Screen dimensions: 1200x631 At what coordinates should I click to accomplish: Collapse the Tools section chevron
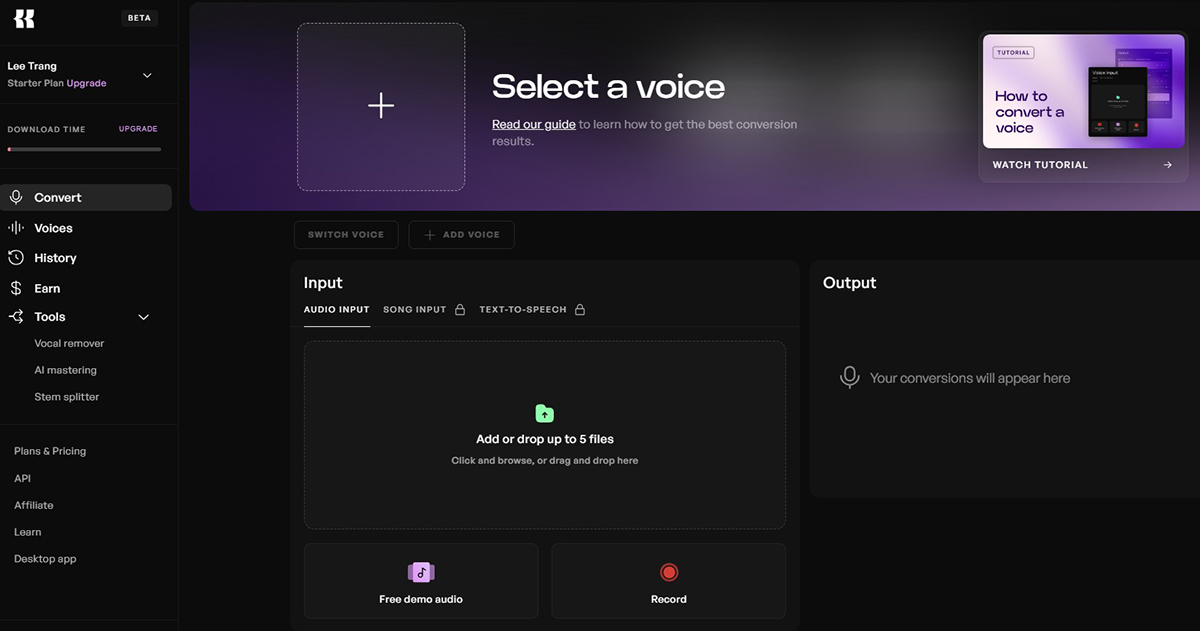pyautogui.click(x=143, y=317)
